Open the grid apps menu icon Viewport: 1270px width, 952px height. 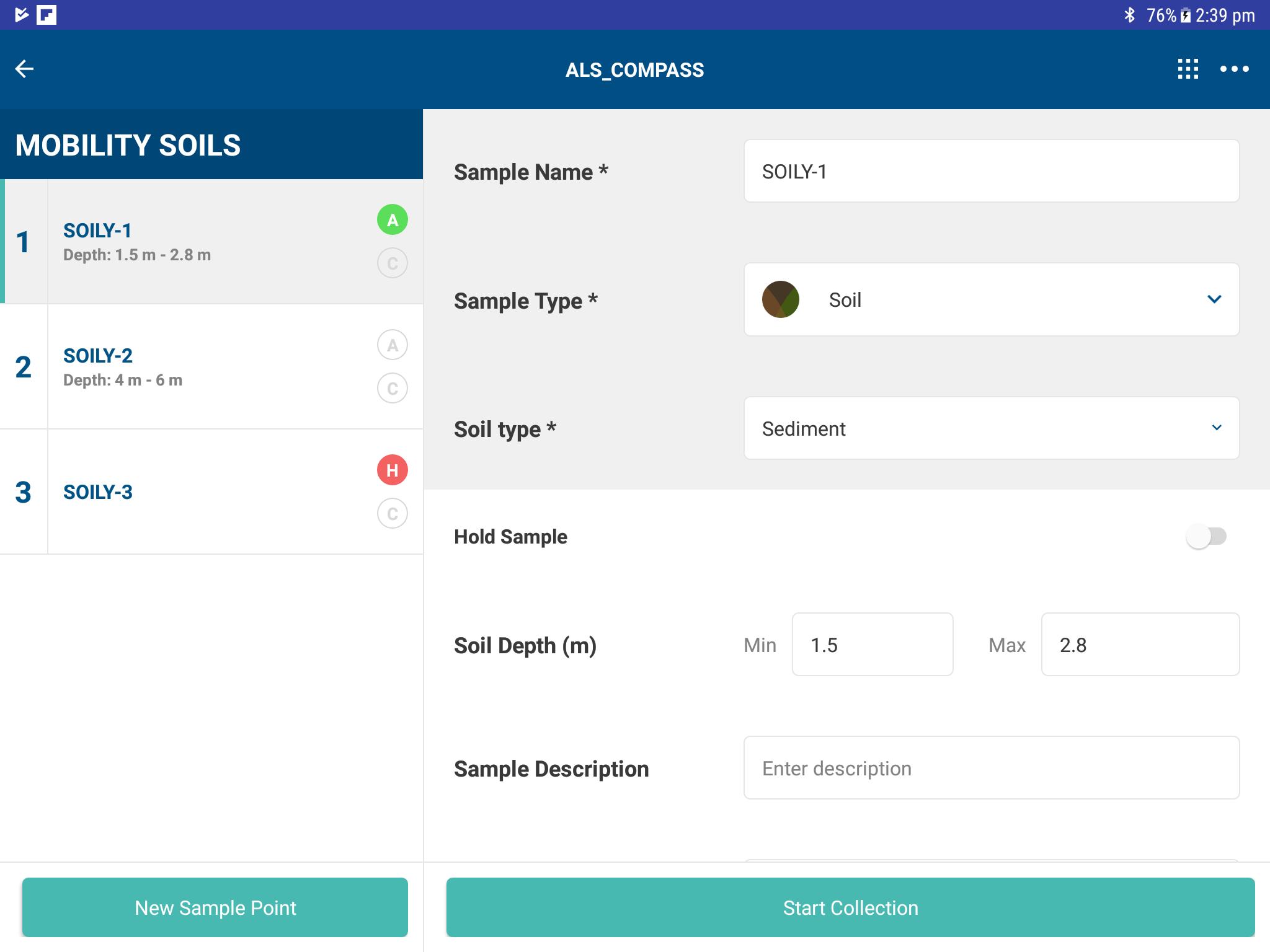tap(1188, 69)
